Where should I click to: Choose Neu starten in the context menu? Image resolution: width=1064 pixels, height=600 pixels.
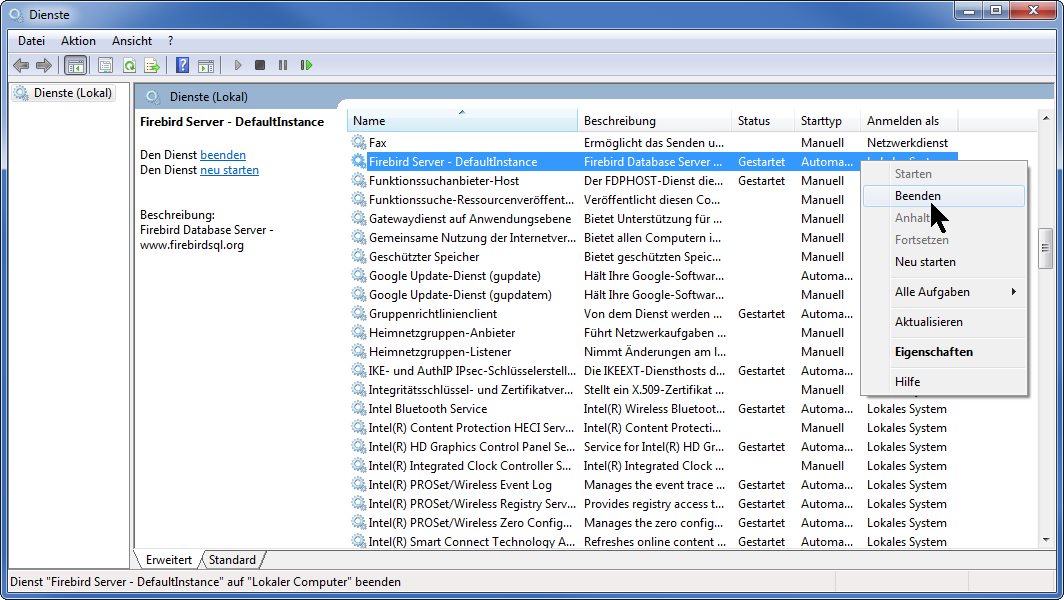click(x=943, y=261)
